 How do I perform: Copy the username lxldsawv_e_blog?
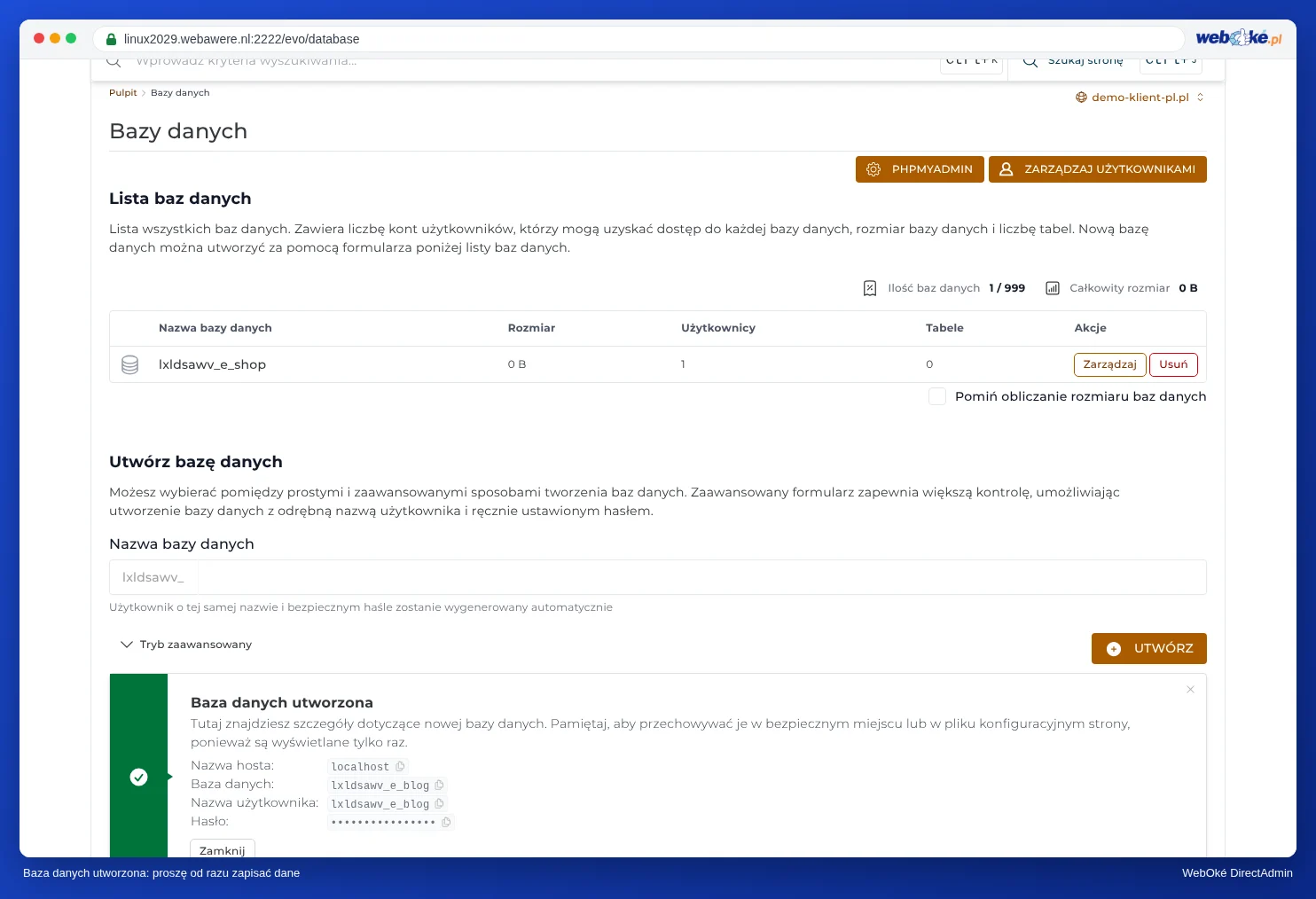[439, 804]
